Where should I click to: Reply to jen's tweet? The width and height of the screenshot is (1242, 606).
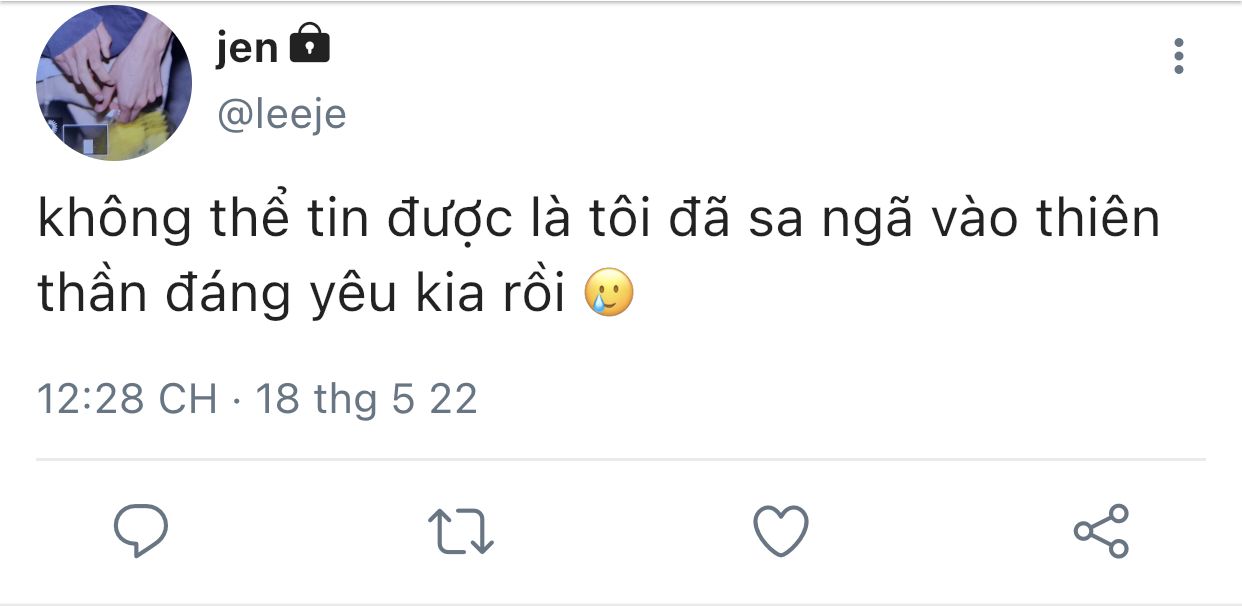point(140,531)
